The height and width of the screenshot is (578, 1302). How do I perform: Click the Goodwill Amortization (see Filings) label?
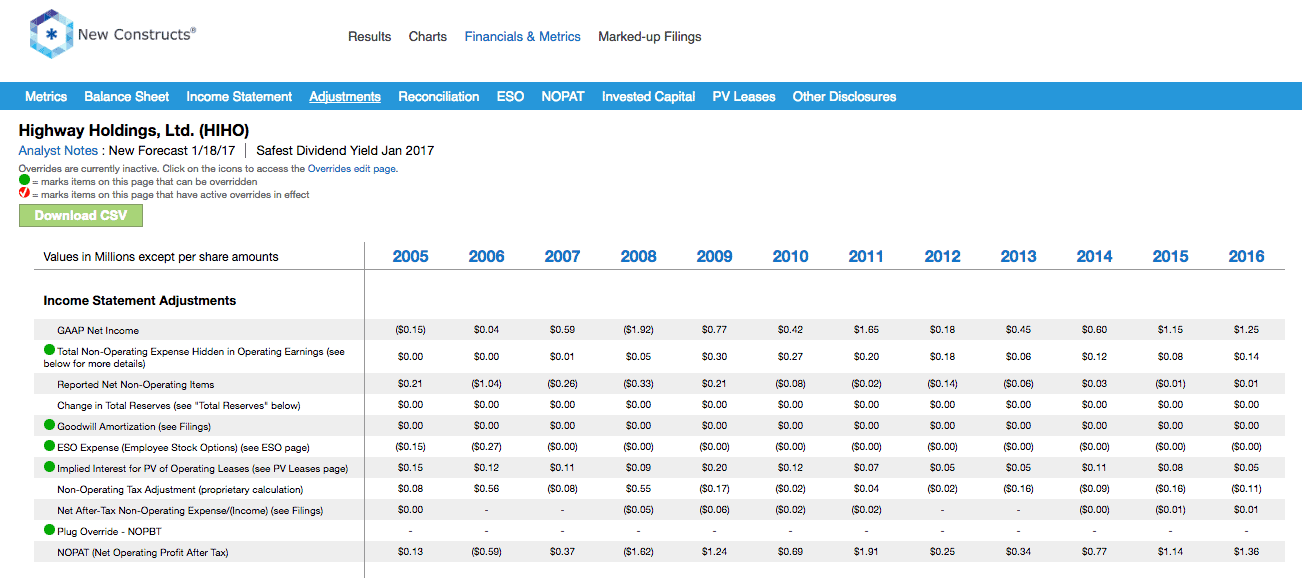(x=136, y=427)
